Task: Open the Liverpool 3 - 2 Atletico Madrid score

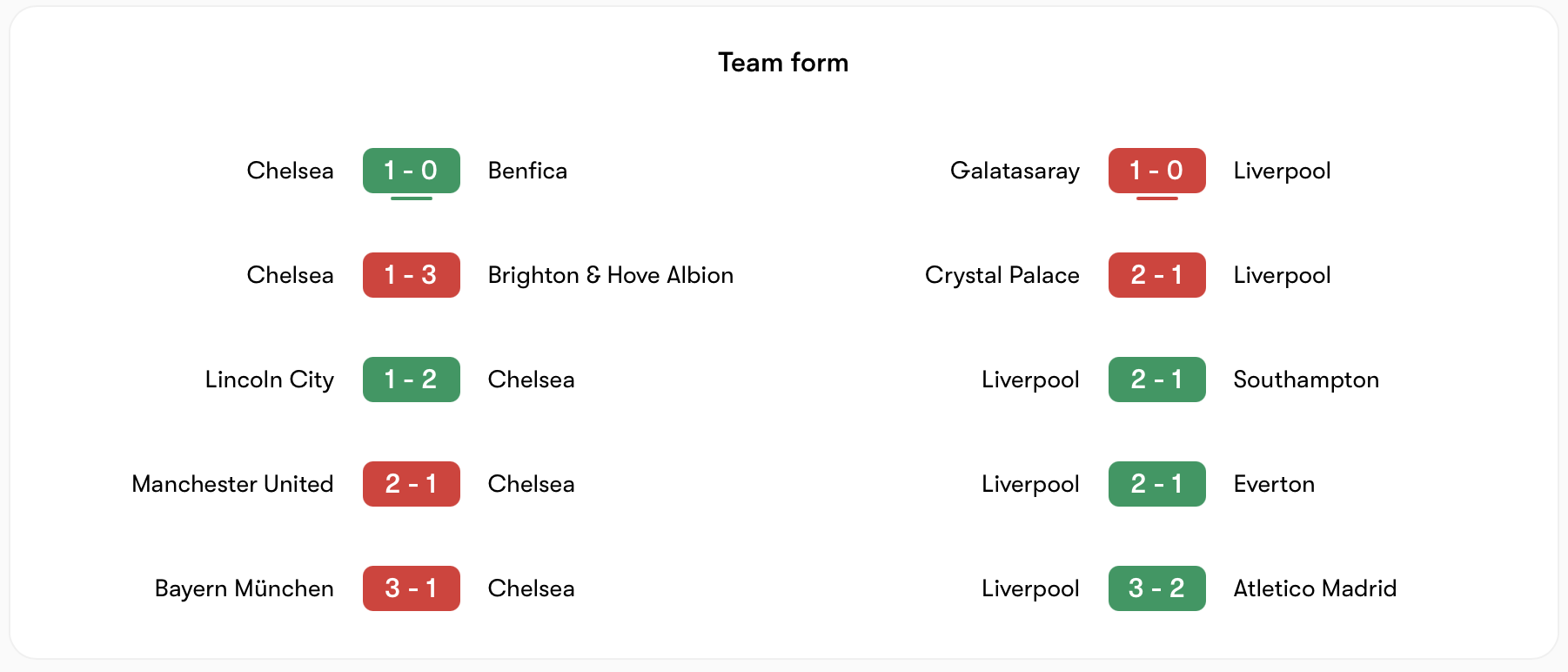Action: coord(1156,588)
